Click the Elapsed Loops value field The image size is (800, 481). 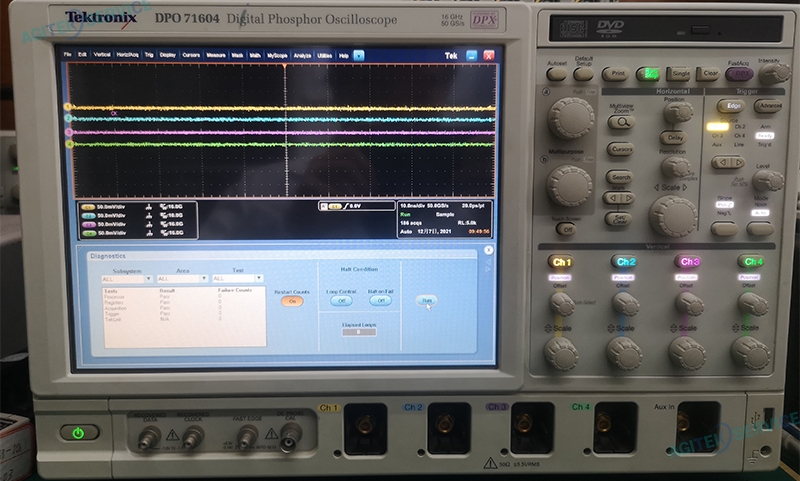click(359, 332)
